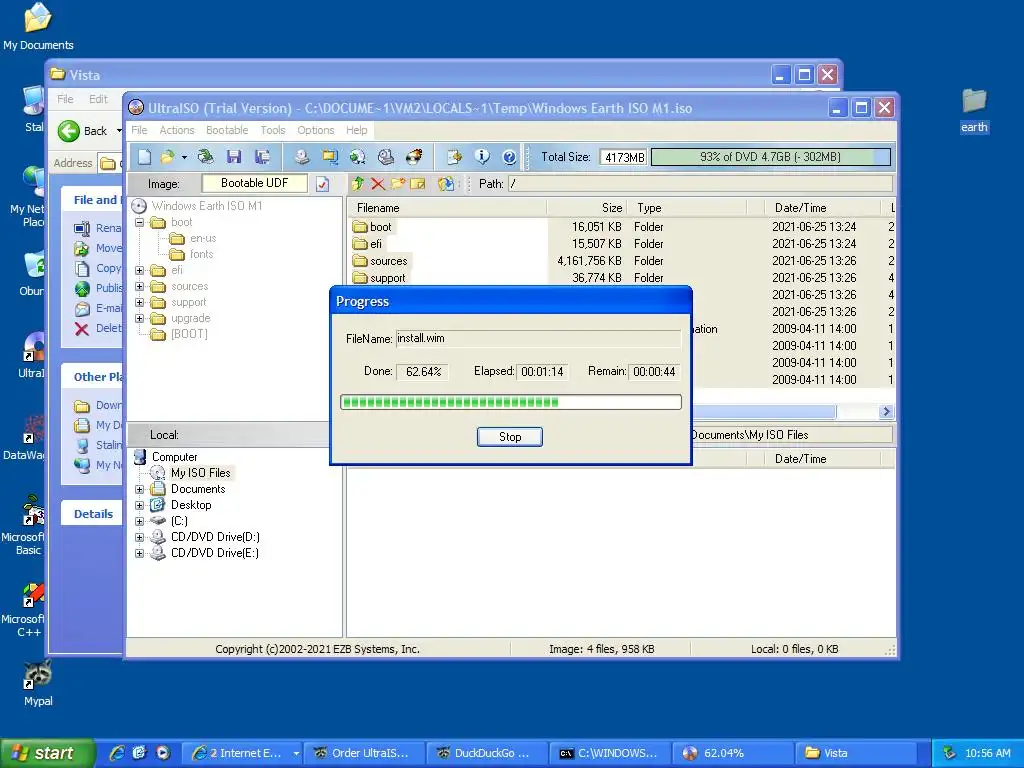Click the Make CD/DVD Image icon
Screen dimensions: 1024x768
(302, 157)
